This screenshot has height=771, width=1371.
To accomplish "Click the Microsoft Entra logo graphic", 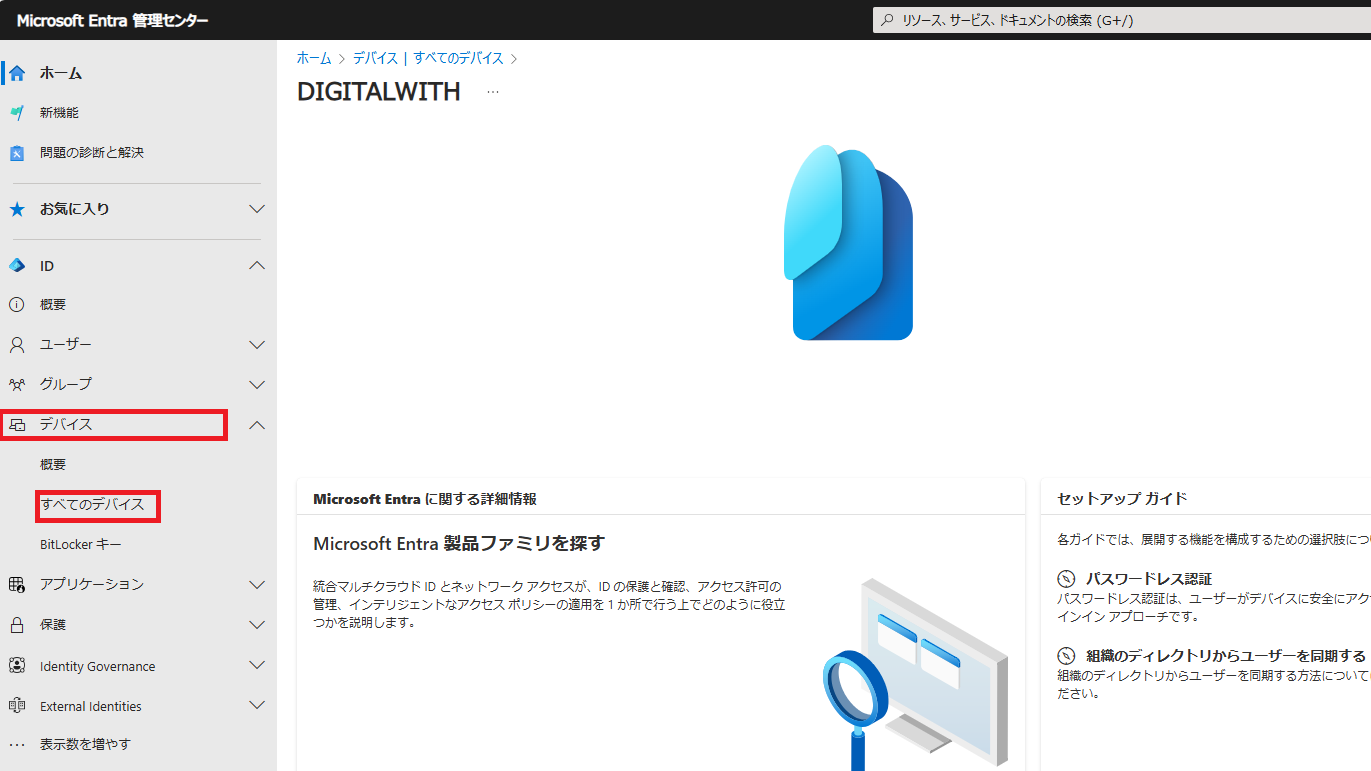I will coord(848,243).
